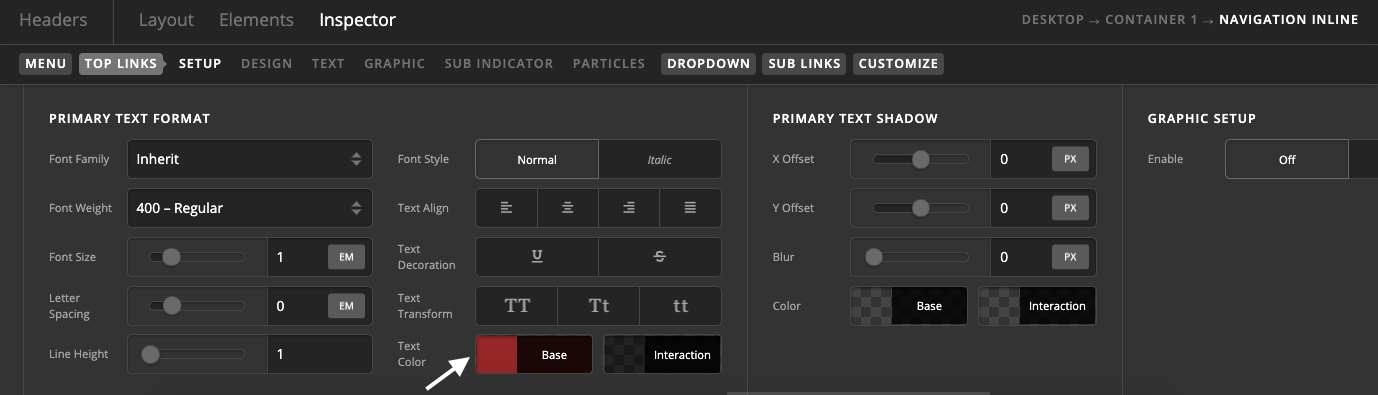The image size is (1378, 395).
Task: Align text right
Action: pos(629,208)
